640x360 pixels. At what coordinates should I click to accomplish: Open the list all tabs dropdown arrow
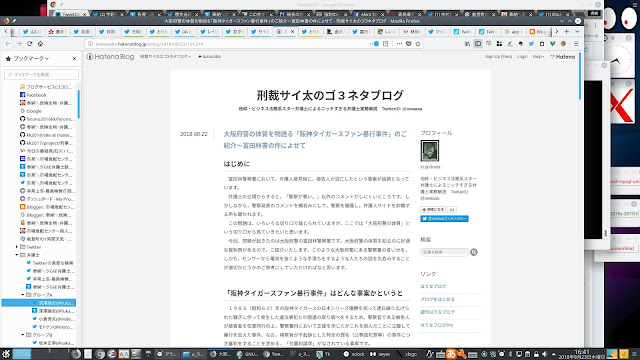(x=577, y=31)
